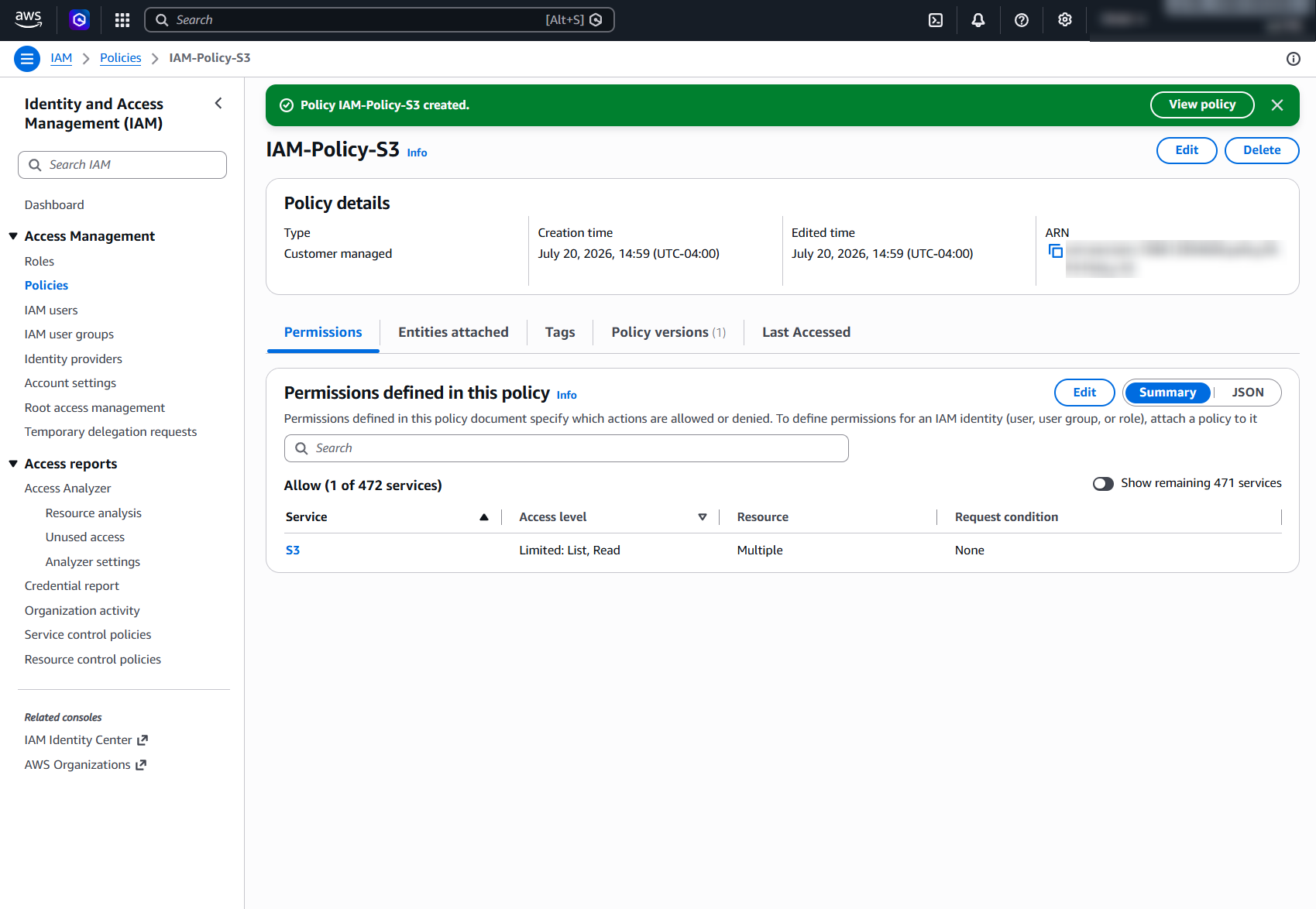Collapse the Access reports section
This screenshot has height=909, width=1316.
pyautogui.click(x=13, y=464)
